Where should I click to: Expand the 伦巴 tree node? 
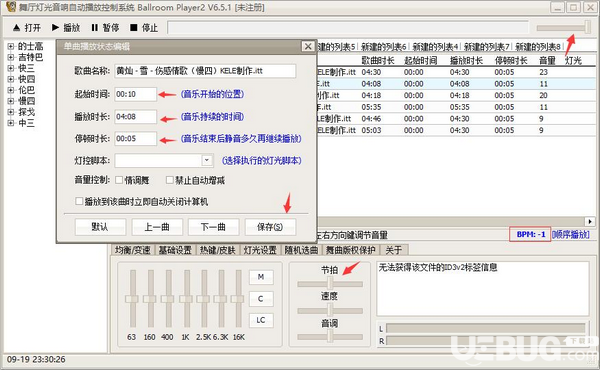(x=11, y=90)
